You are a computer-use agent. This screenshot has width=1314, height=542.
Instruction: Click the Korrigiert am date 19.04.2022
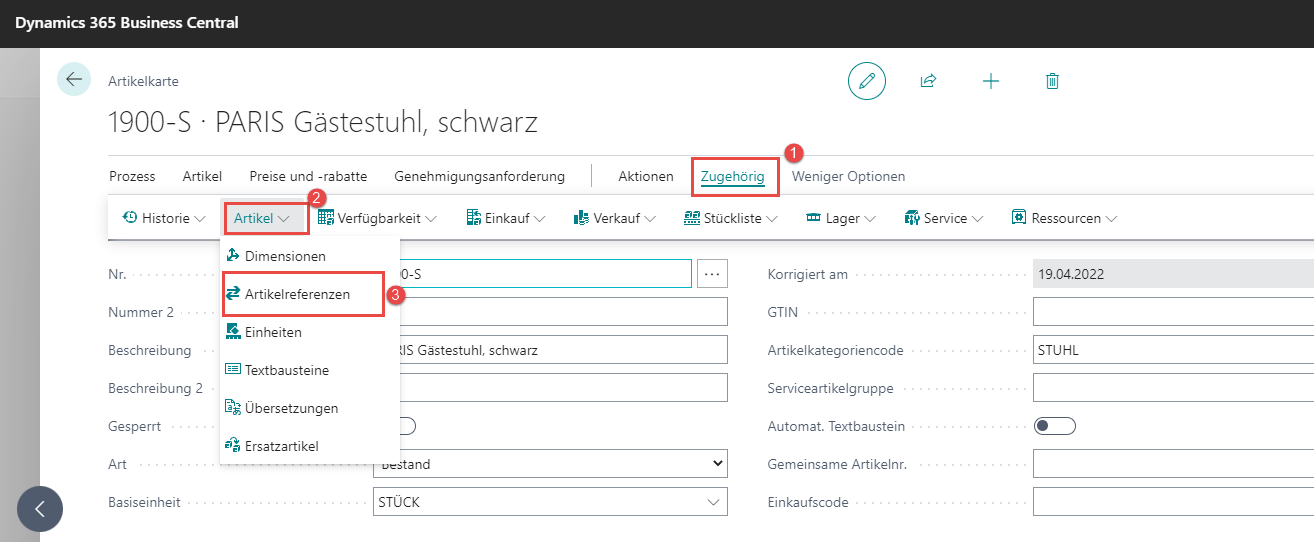click(1173, 273)
